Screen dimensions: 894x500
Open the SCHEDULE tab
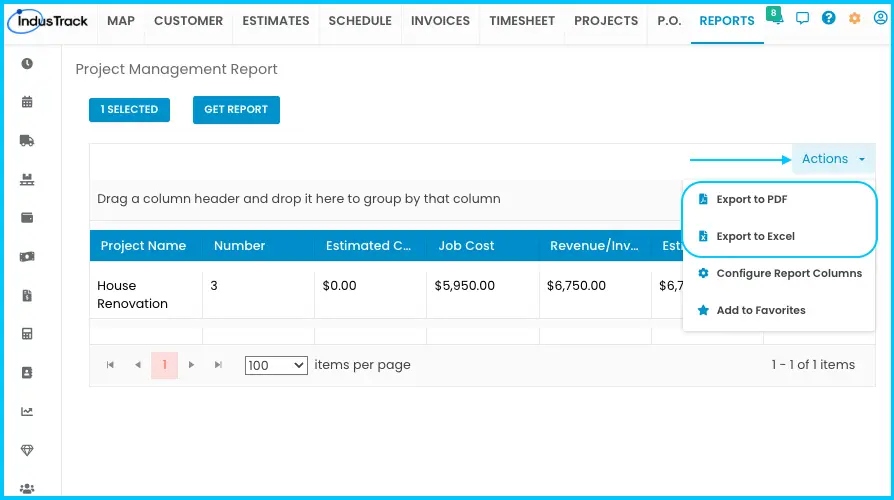click(x=360, y=21)
